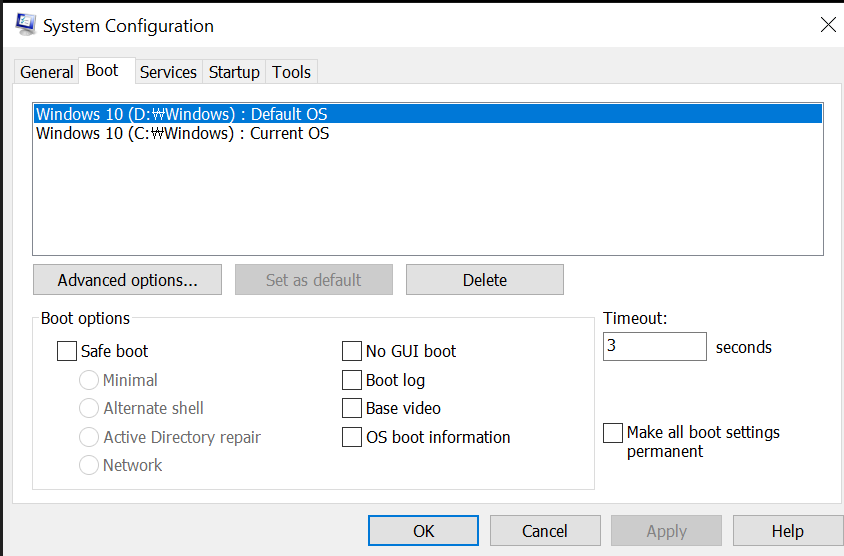The width and height of the screenshot is (844, 556).
Task: Confirm changes with the OK button
Action: (x=424, y=531)
